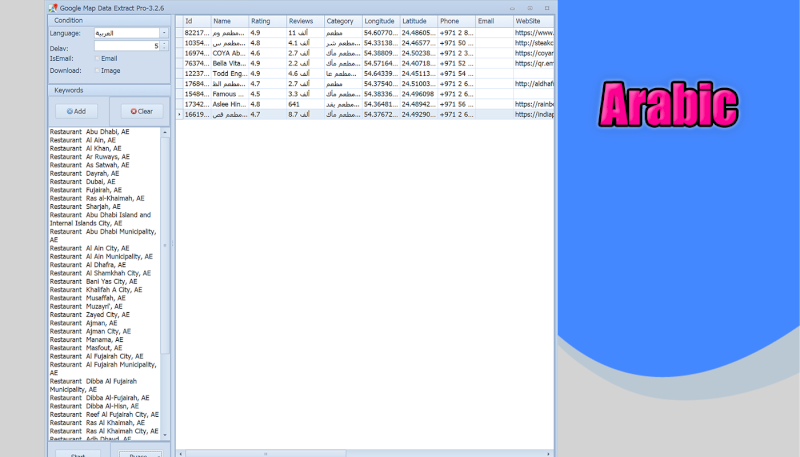Sort by the Rating column header

265,21
